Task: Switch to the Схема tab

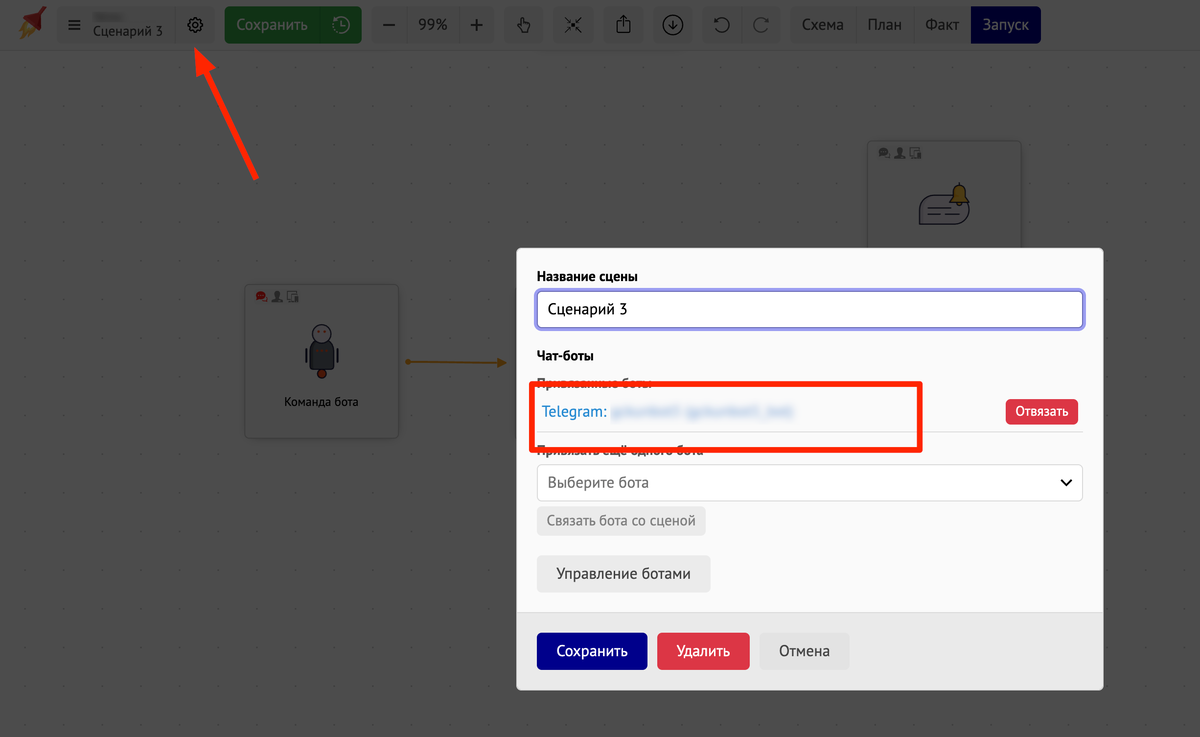Action: click(x=822, y=25)
